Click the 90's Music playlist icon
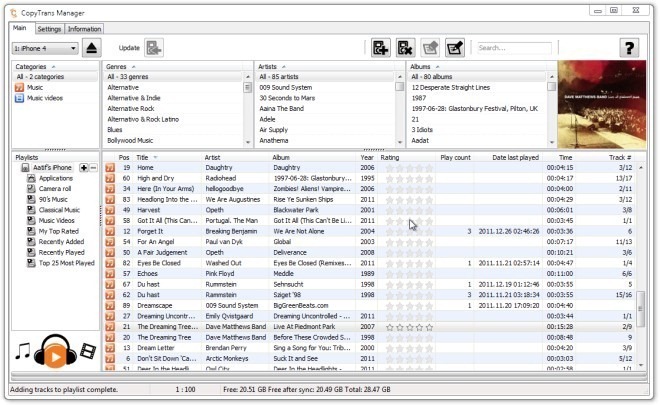This screenshot has width=660, height=405. coord(31,199)
